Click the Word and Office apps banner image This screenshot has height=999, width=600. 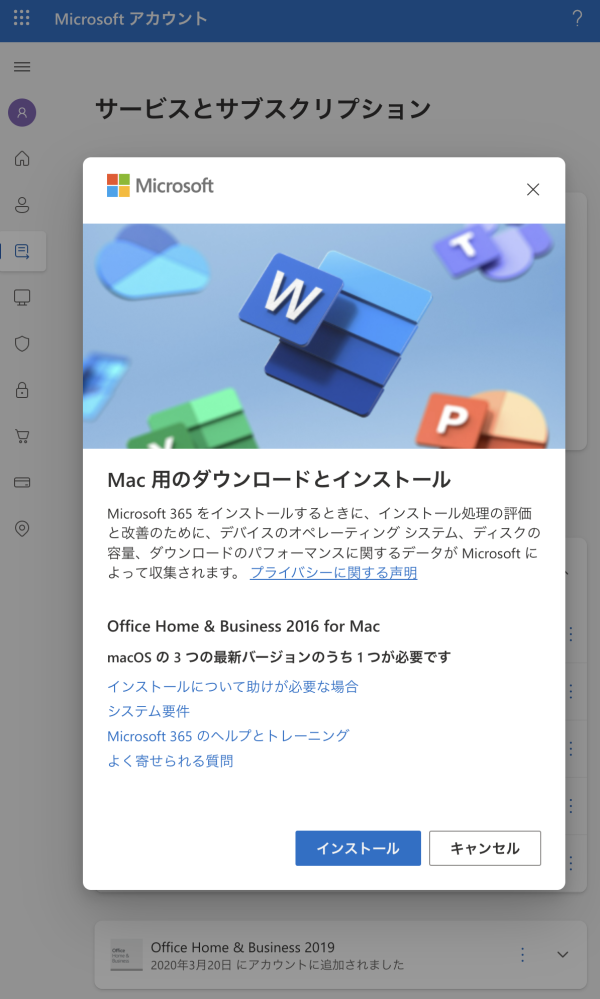pos(324,336)
